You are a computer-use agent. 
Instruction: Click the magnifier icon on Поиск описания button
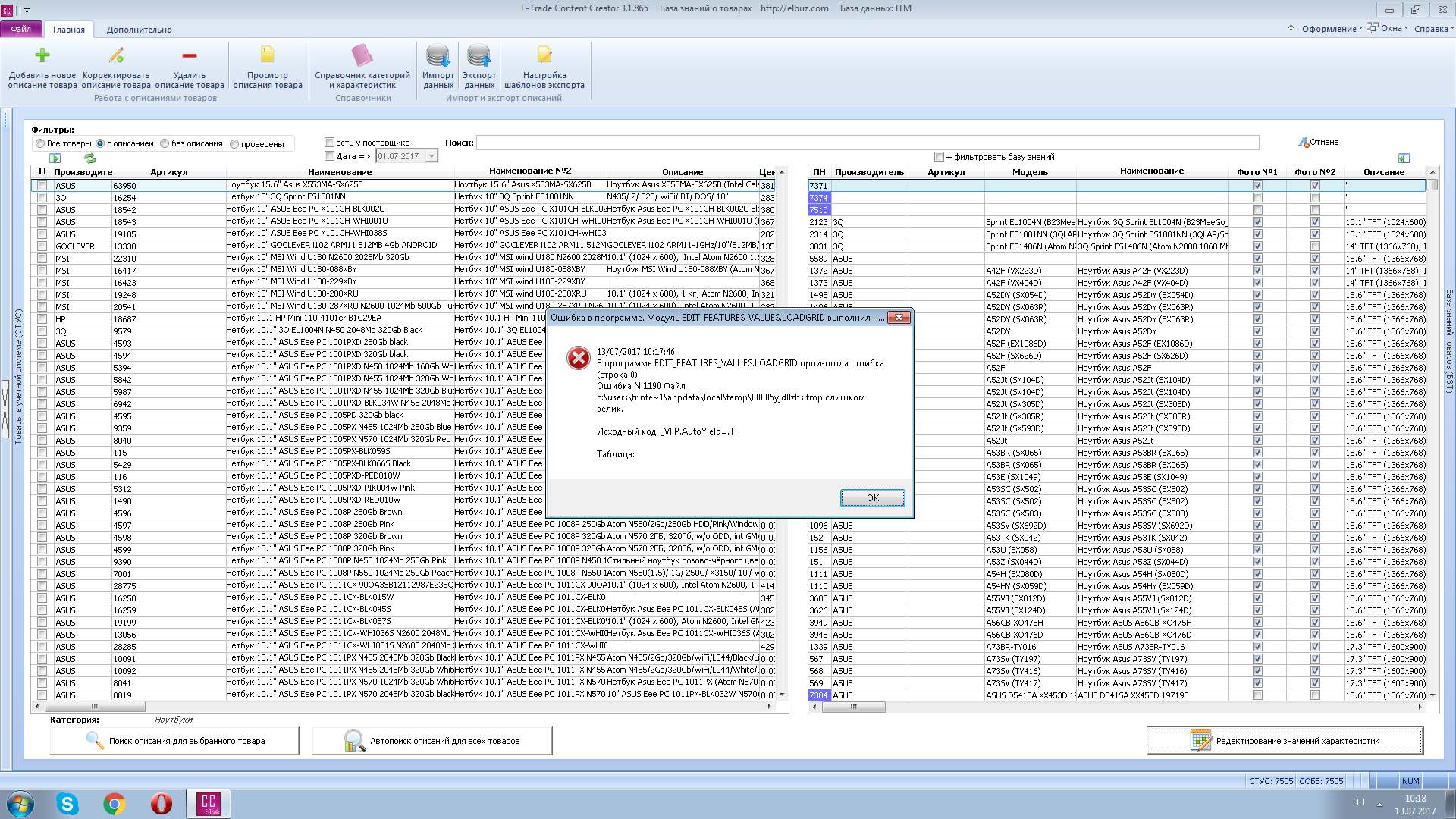coord(95,740)
